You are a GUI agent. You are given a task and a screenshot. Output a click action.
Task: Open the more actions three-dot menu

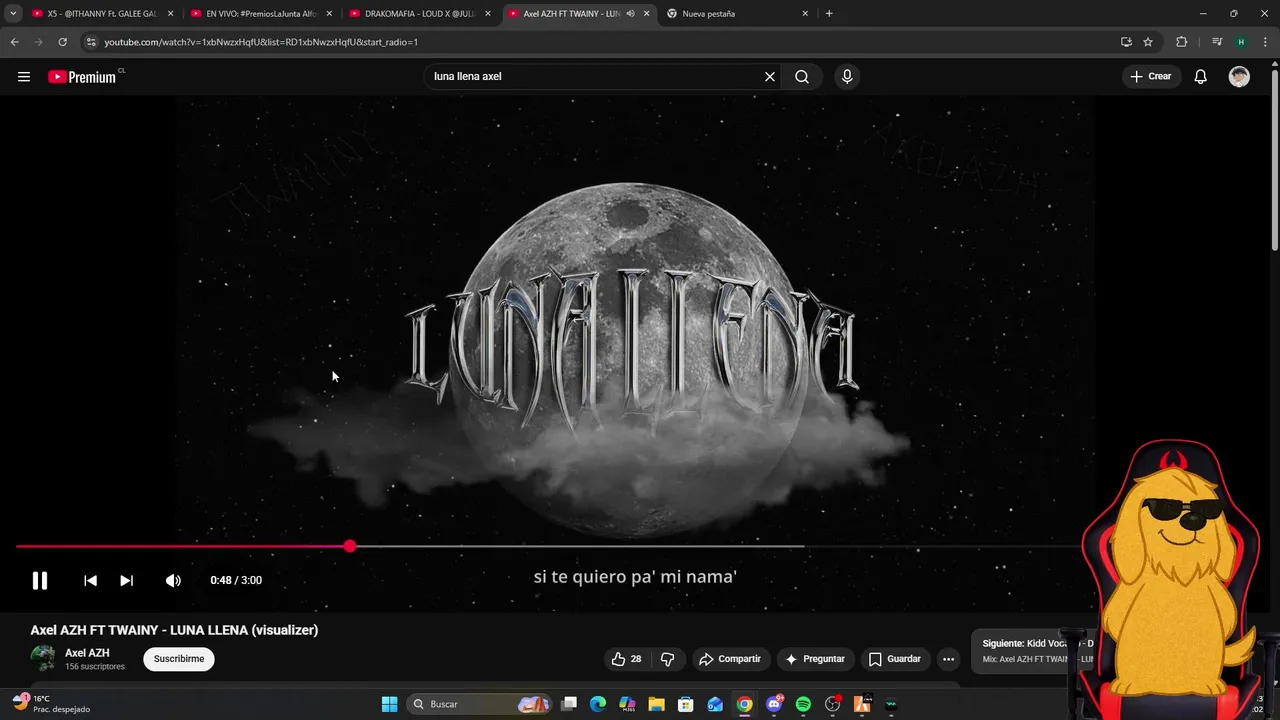point(948,659)
